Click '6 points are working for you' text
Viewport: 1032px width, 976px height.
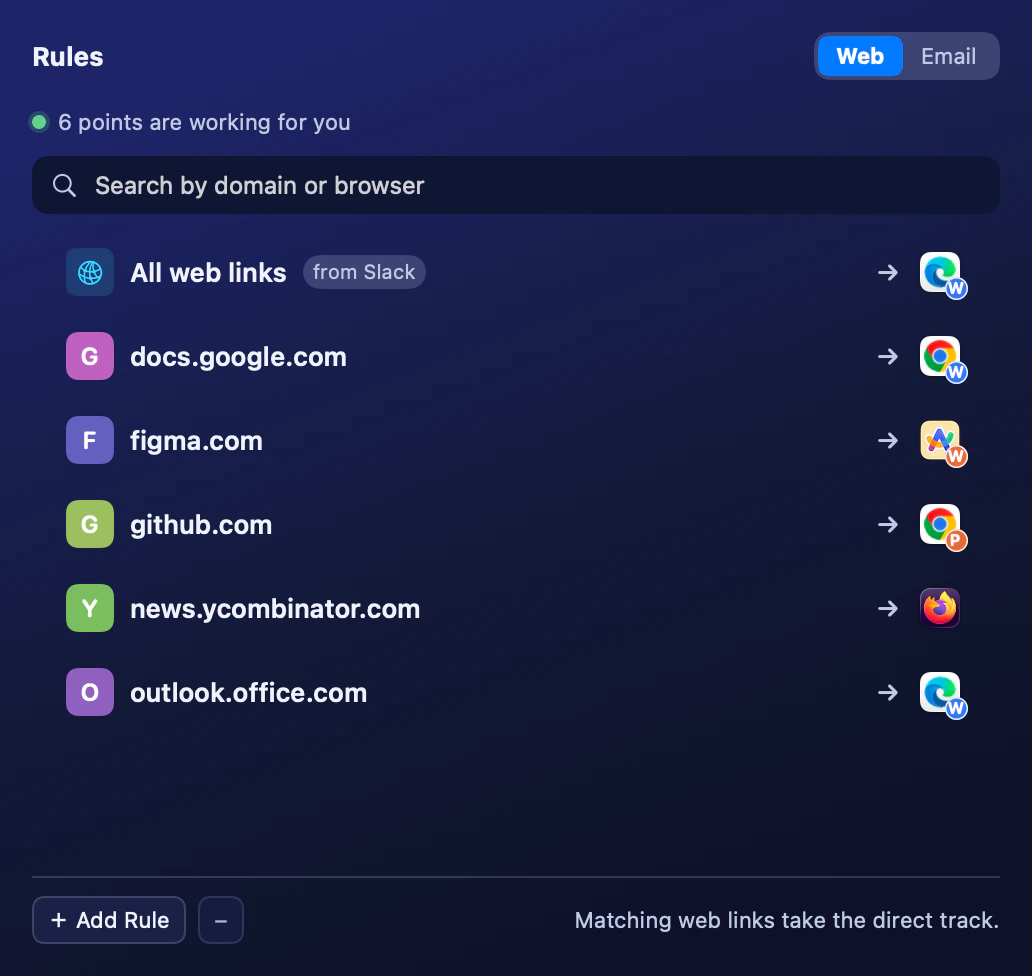pos(204,122)
